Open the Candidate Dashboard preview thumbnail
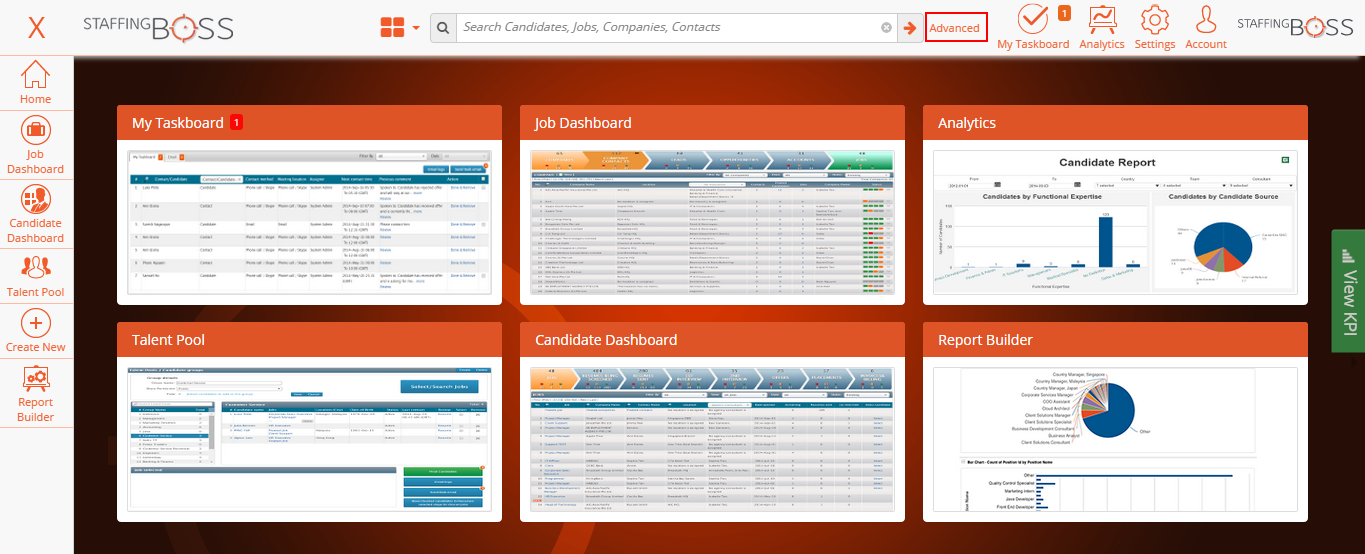The width and height of the screenshot is (1365, 554). [x=712, y=440]
